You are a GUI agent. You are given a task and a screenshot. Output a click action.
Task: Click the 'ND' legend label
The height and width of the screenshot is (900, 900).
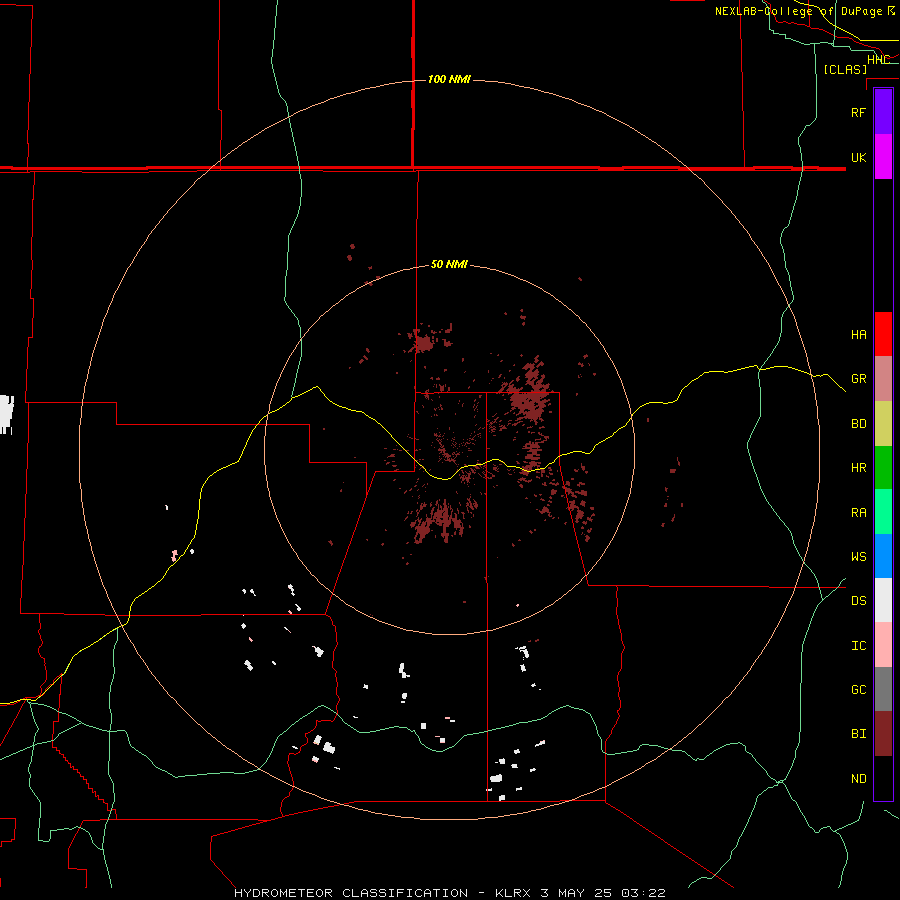tap(858, 779)
